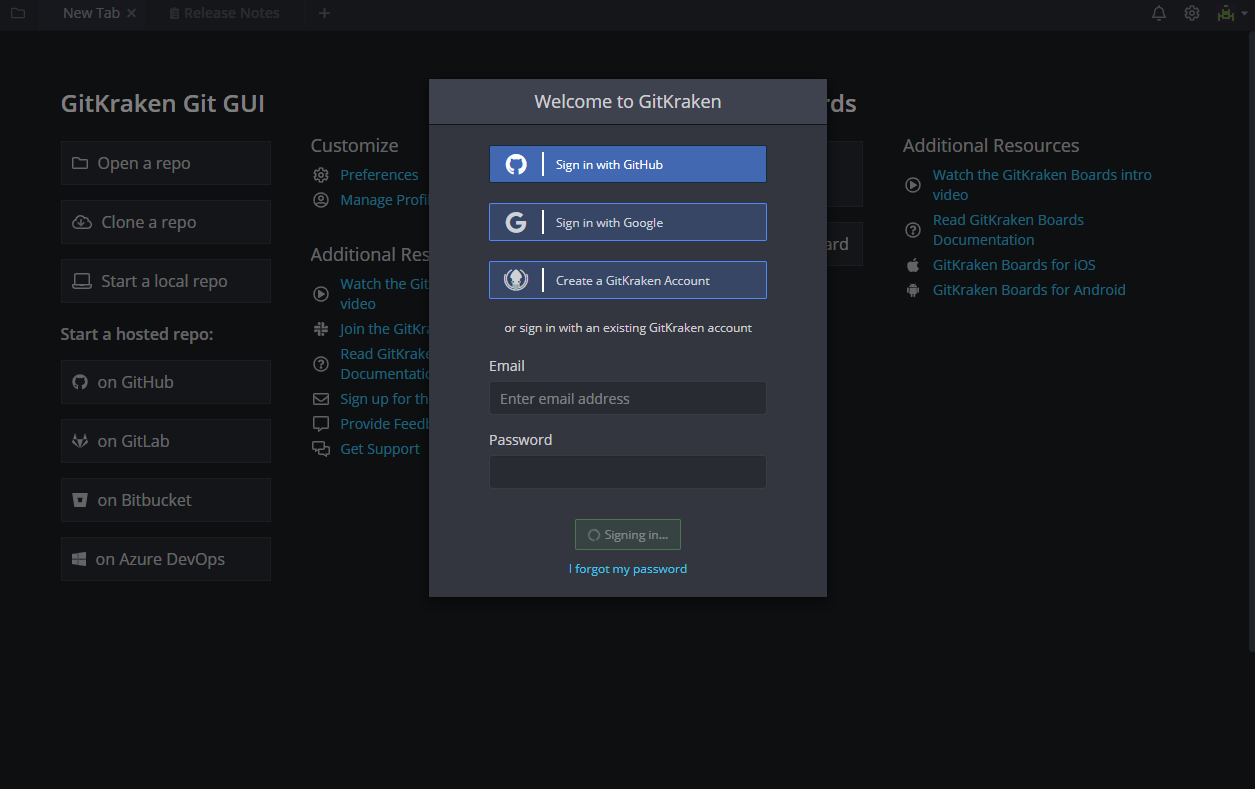Sign in with Google

pos(628,222)
